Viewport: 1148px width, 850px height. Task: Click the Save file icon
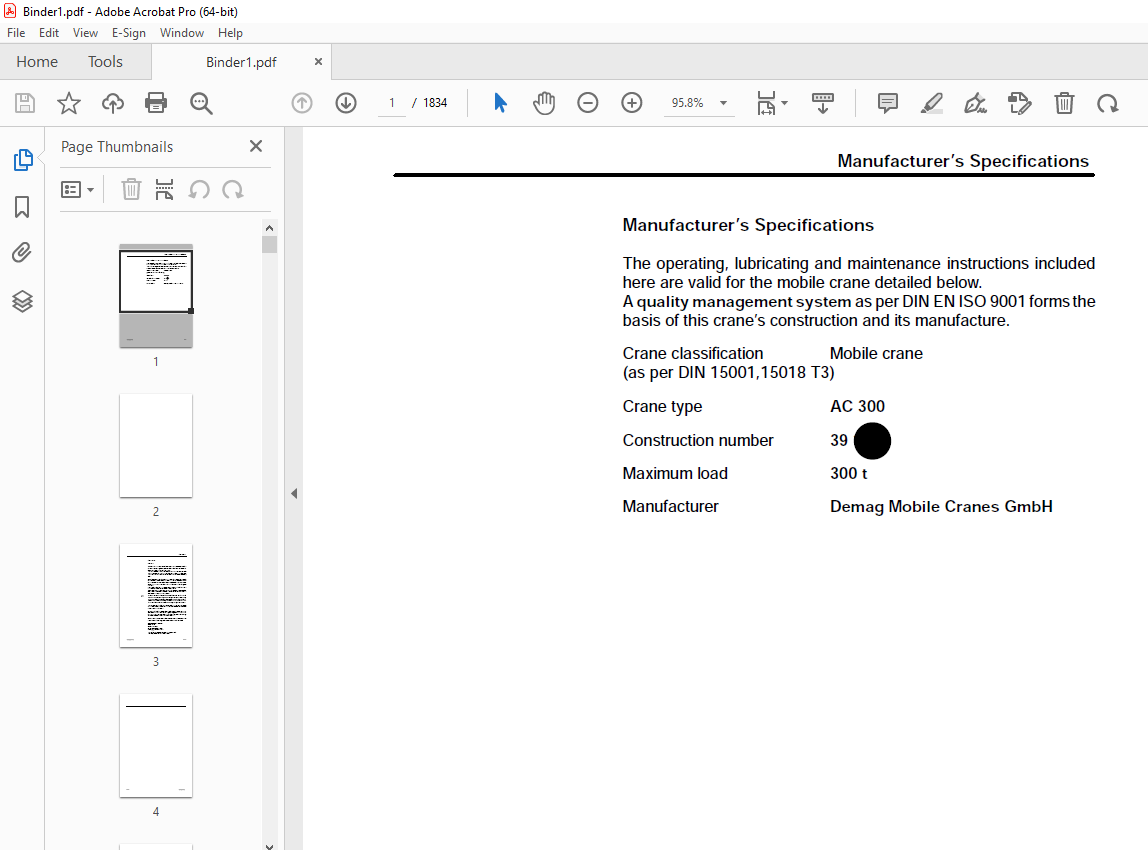25,103
